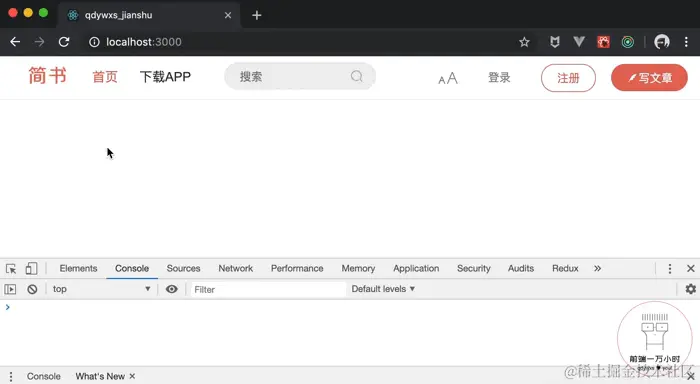The width and height of the screenshot is (700, 384).
Task: Bookmark this page with the star icon
Action: coord(524,42)
